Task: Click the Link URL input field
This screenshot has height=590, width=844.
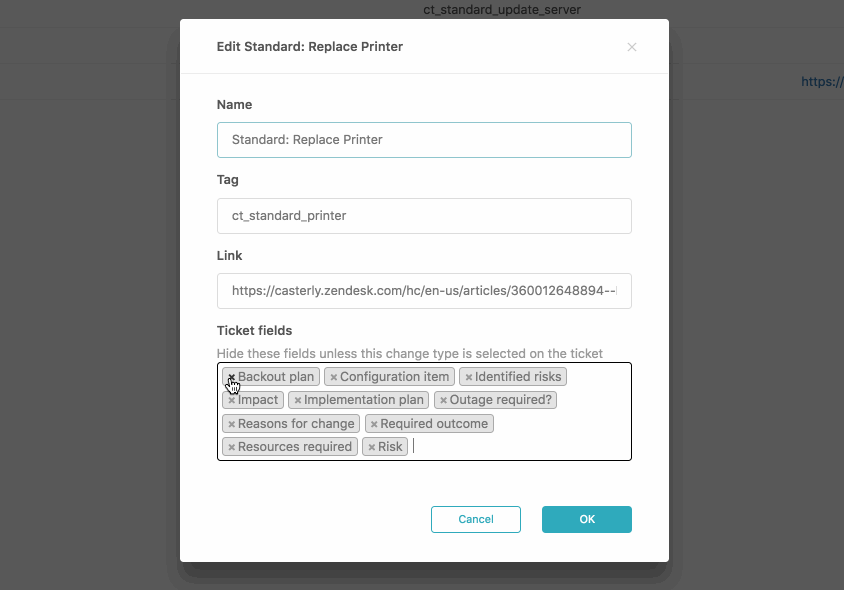Action: pyautogui.click(x=424, y=291)
